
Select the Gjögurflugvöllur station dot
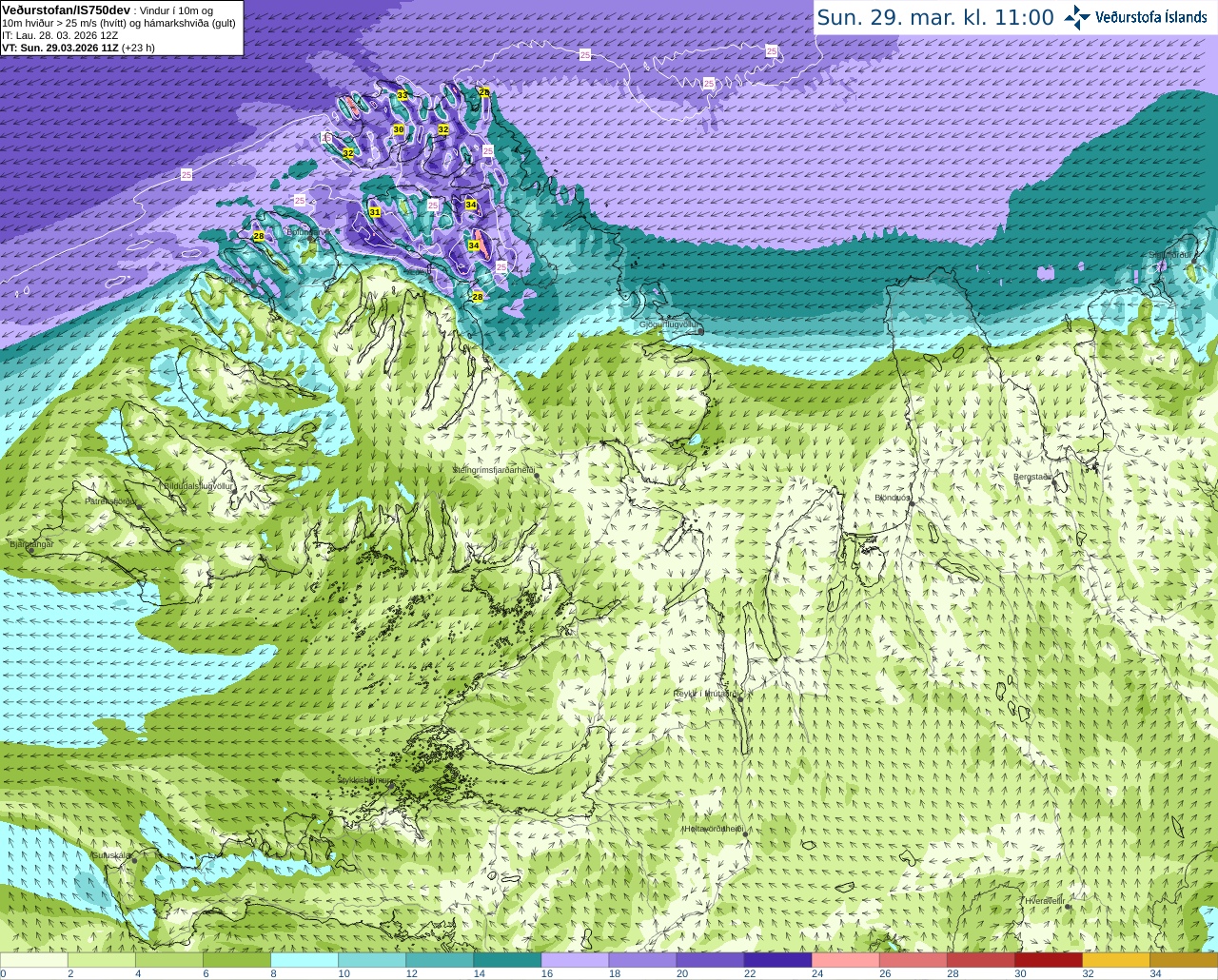(700, 331)
